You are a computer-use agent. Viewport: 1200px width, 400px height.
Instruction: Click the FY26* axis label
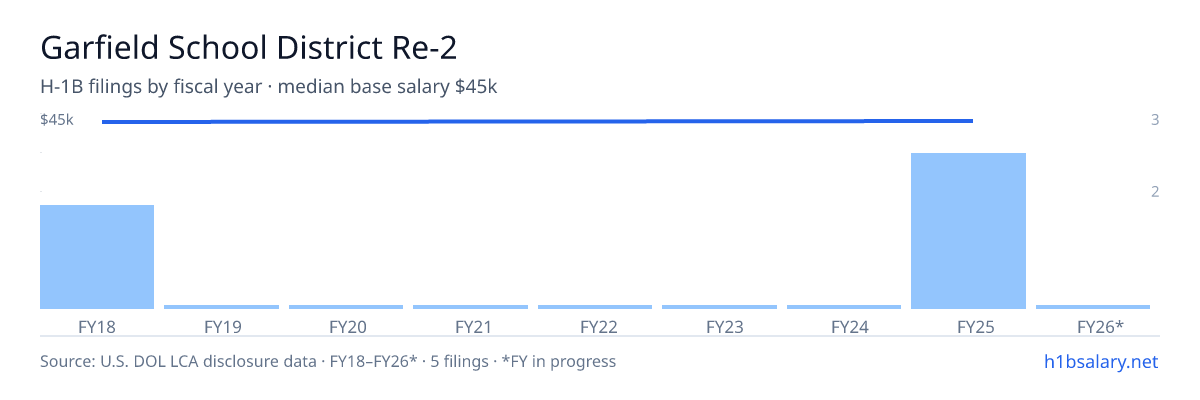(x=1100, y=326)
